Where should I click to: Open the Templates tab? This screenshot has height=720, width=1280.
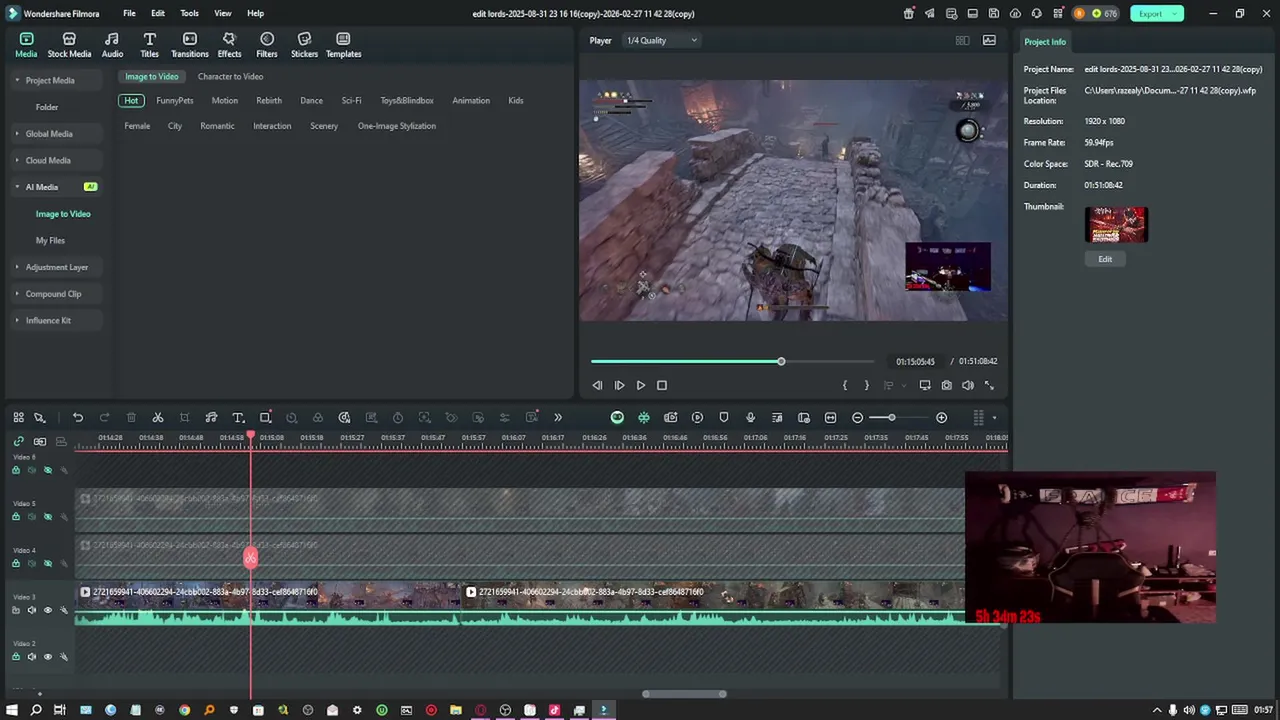[343, 45]
